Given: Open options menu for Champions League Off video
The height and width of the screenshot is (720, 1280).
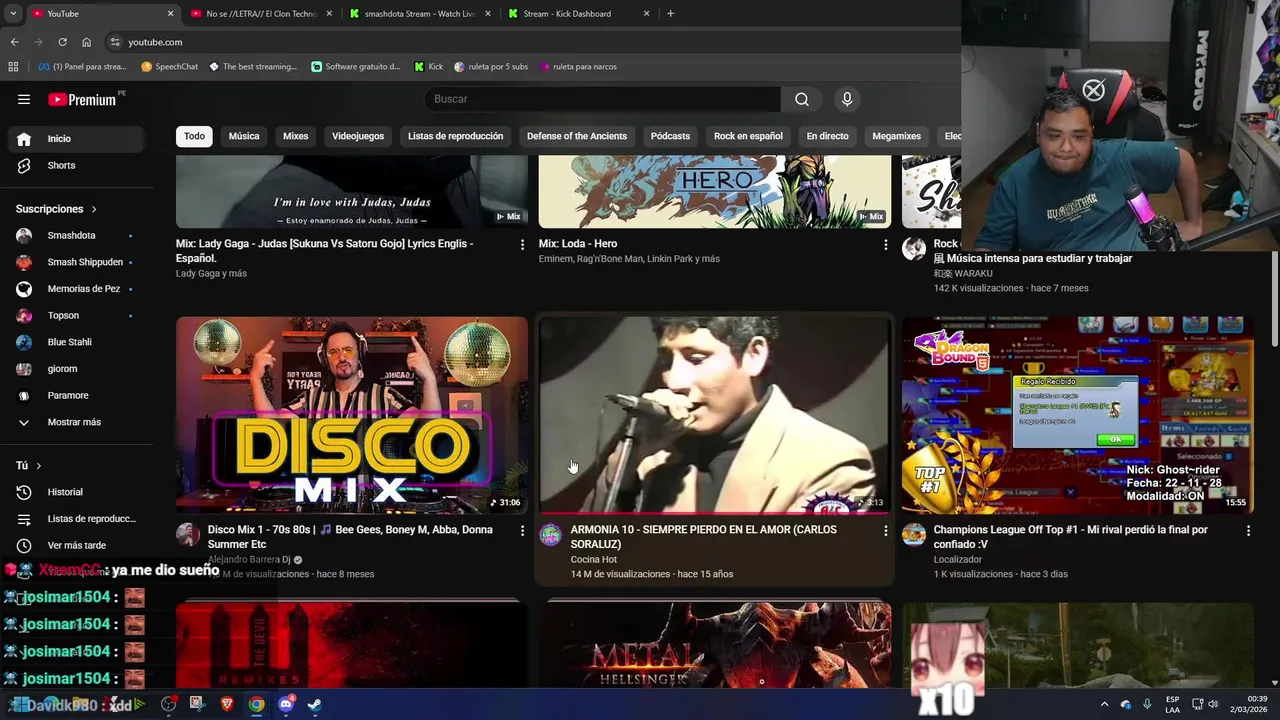Looking at the screenshot, I should pyautogui.click(x=1248, y=531).
